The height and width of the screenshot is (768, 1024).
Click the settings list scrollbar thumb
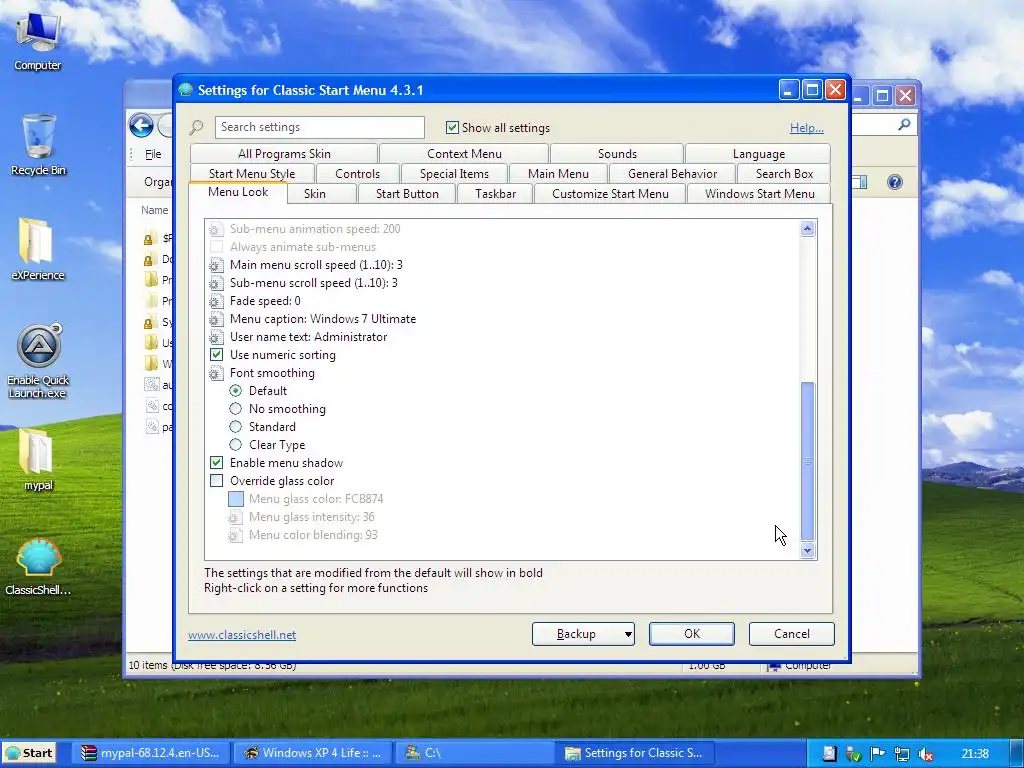[x=807, y=461]
